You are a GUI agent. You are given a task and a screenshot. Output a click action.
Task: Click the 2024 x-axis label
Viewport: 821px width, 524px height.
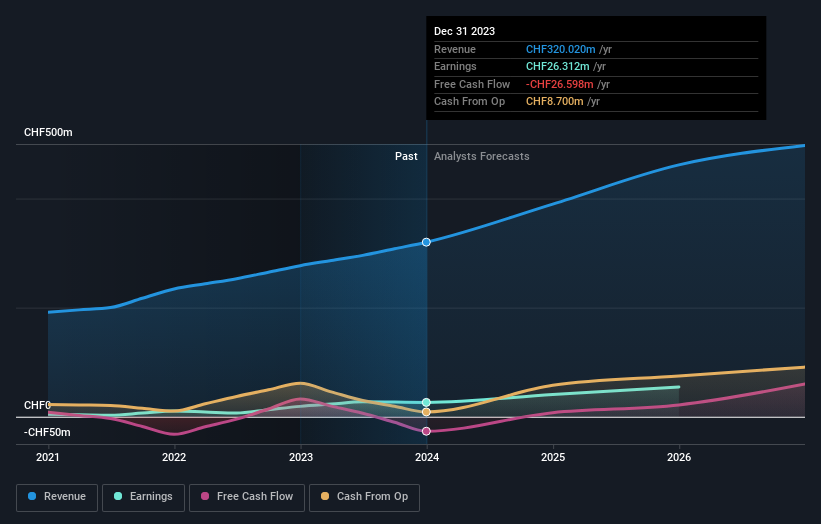click(x=427, y=457)
